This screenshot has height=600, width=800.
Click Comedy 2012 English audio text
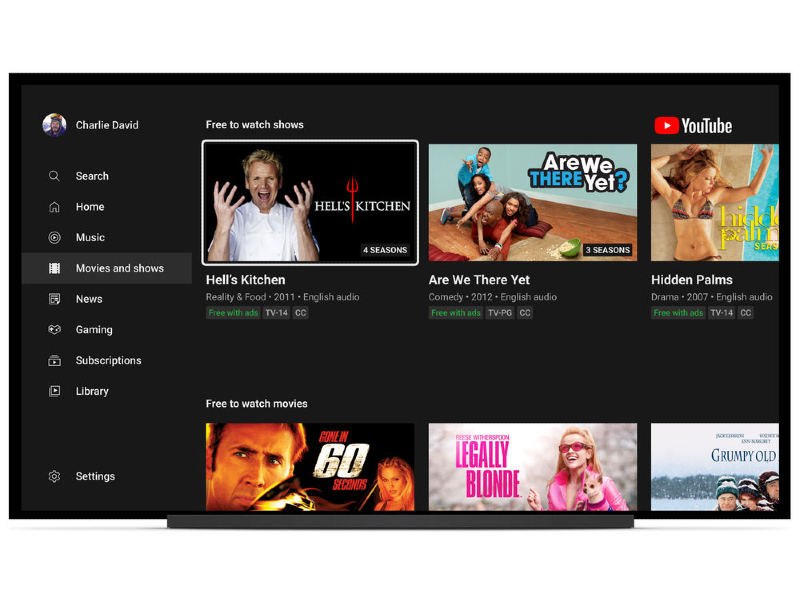tap(493, 297)
